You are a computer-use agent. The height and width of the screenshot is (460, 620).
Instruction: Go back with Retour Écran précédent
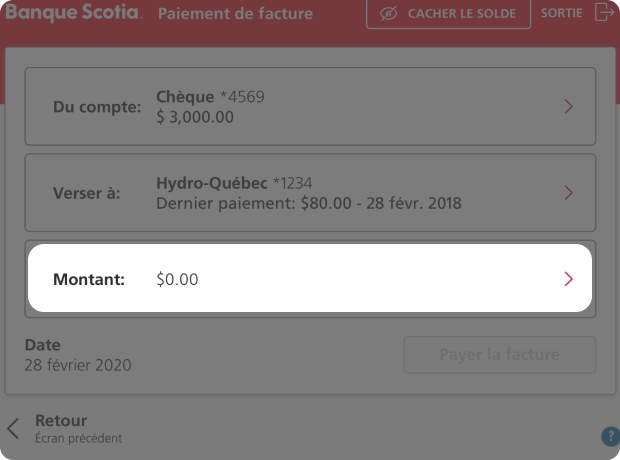[64, 428]
